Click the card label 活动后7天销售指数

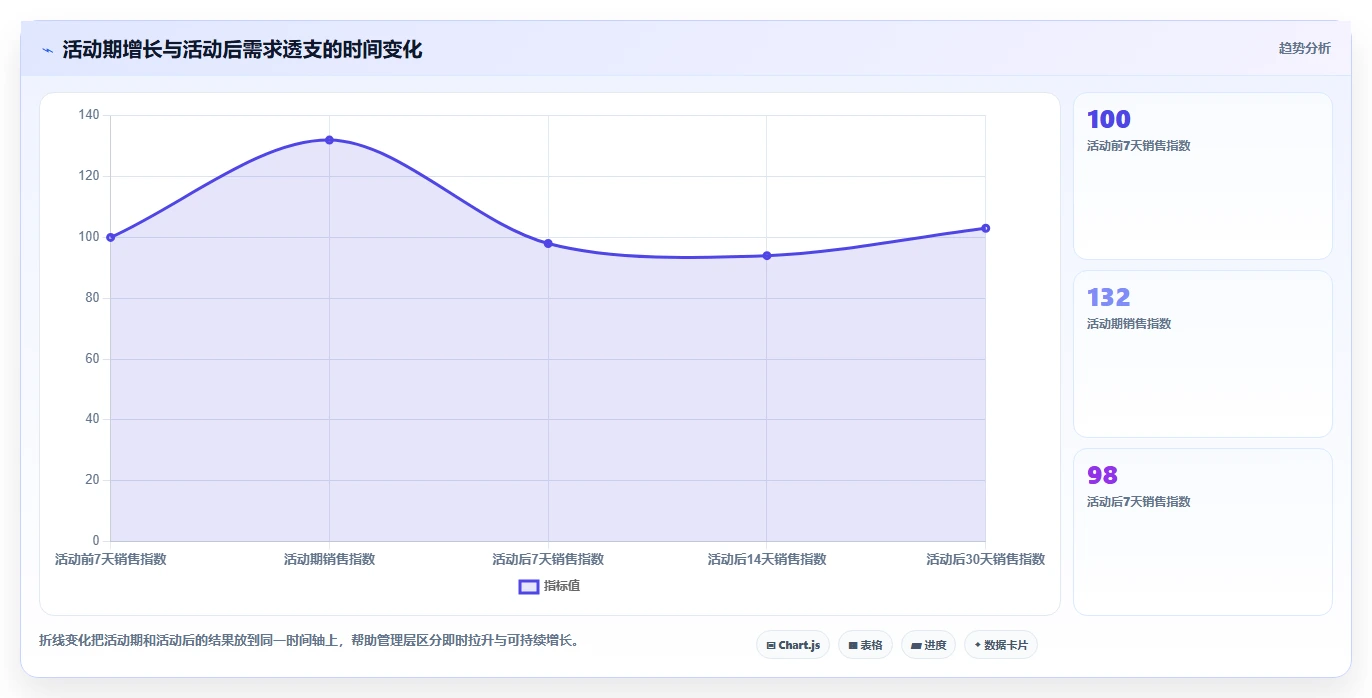[1138, 502]
